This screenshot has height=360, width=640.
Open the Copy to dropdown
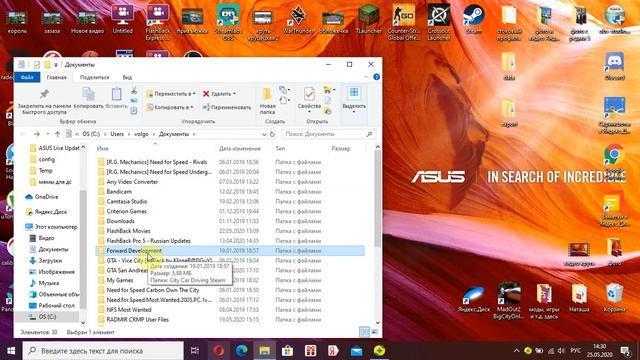click(x=170, y=107)
